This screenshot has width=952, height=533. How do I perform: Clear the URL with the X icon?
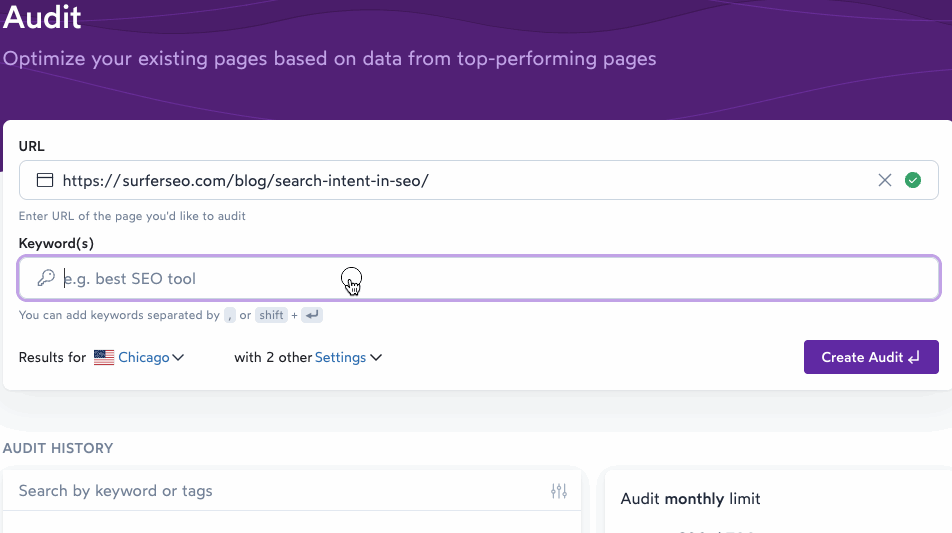884,180
